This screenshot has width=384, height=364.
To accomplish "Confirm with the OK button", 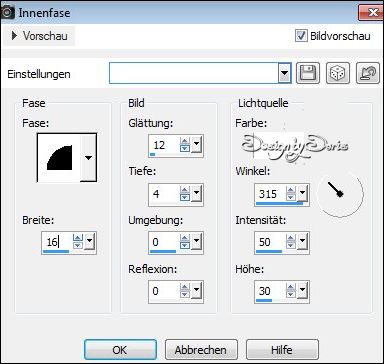I will click(120, 350).
